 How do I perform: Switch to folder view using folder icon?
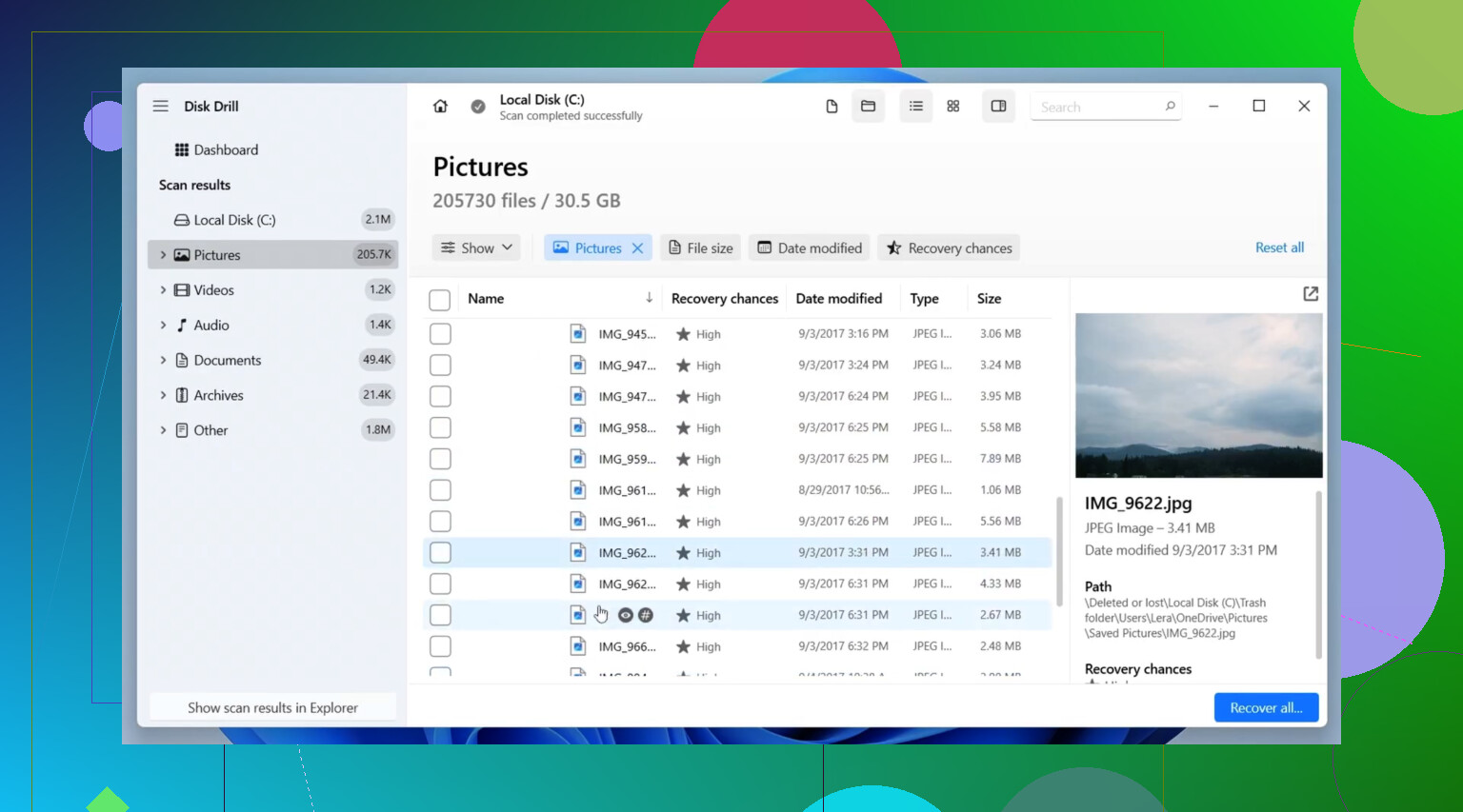tap(868, 107)
